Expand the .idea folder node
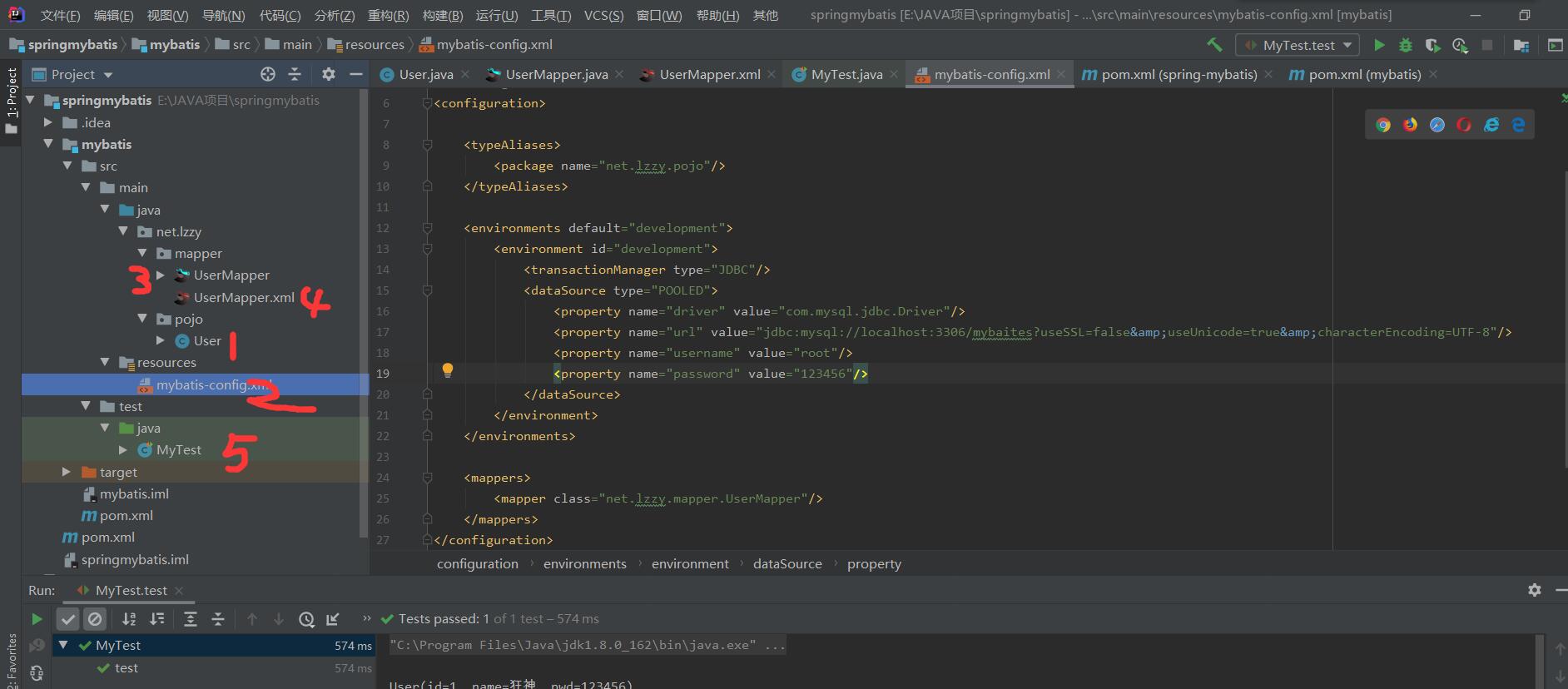Screen dimensions: 1568x689 tap(48, 122)
